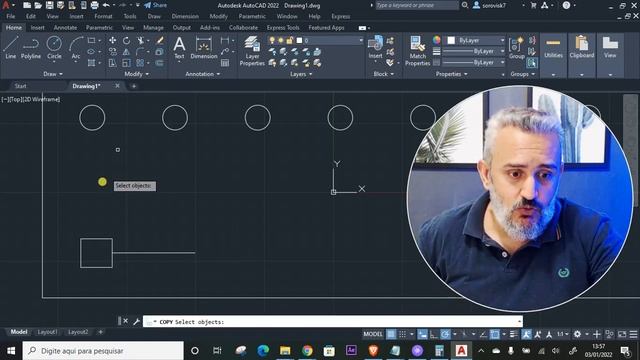The width and height of the screenshot is (640, 360).
Task: Expand the Draw panel
Action: [53, 74]
